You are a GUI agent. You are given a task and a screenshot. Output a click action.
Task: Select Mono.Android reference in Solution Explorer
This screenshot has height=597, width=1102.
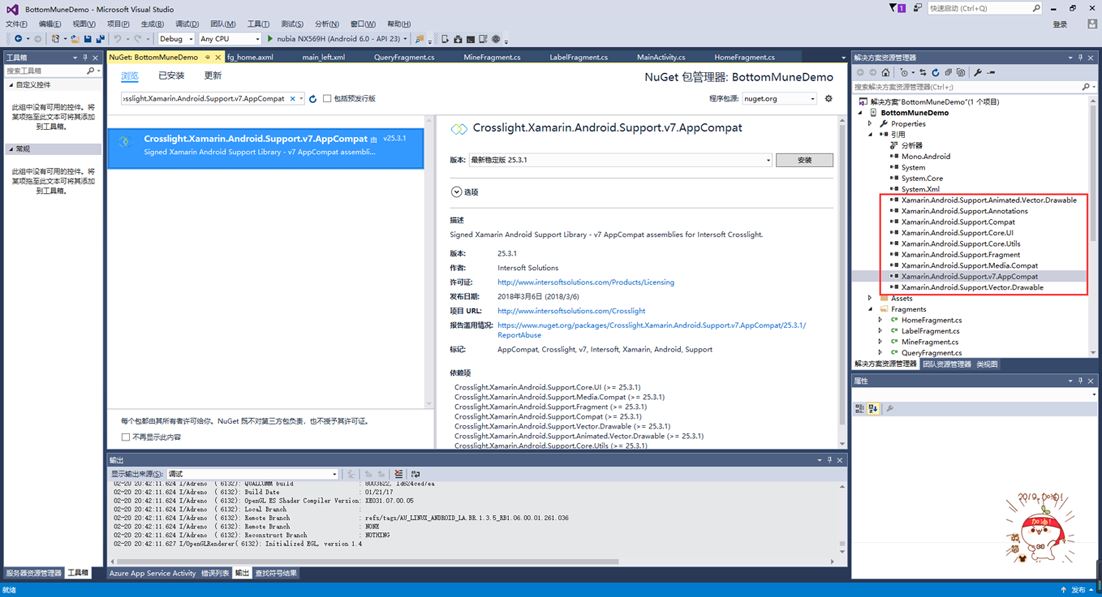pyautogui.click(x=926, y=157)
